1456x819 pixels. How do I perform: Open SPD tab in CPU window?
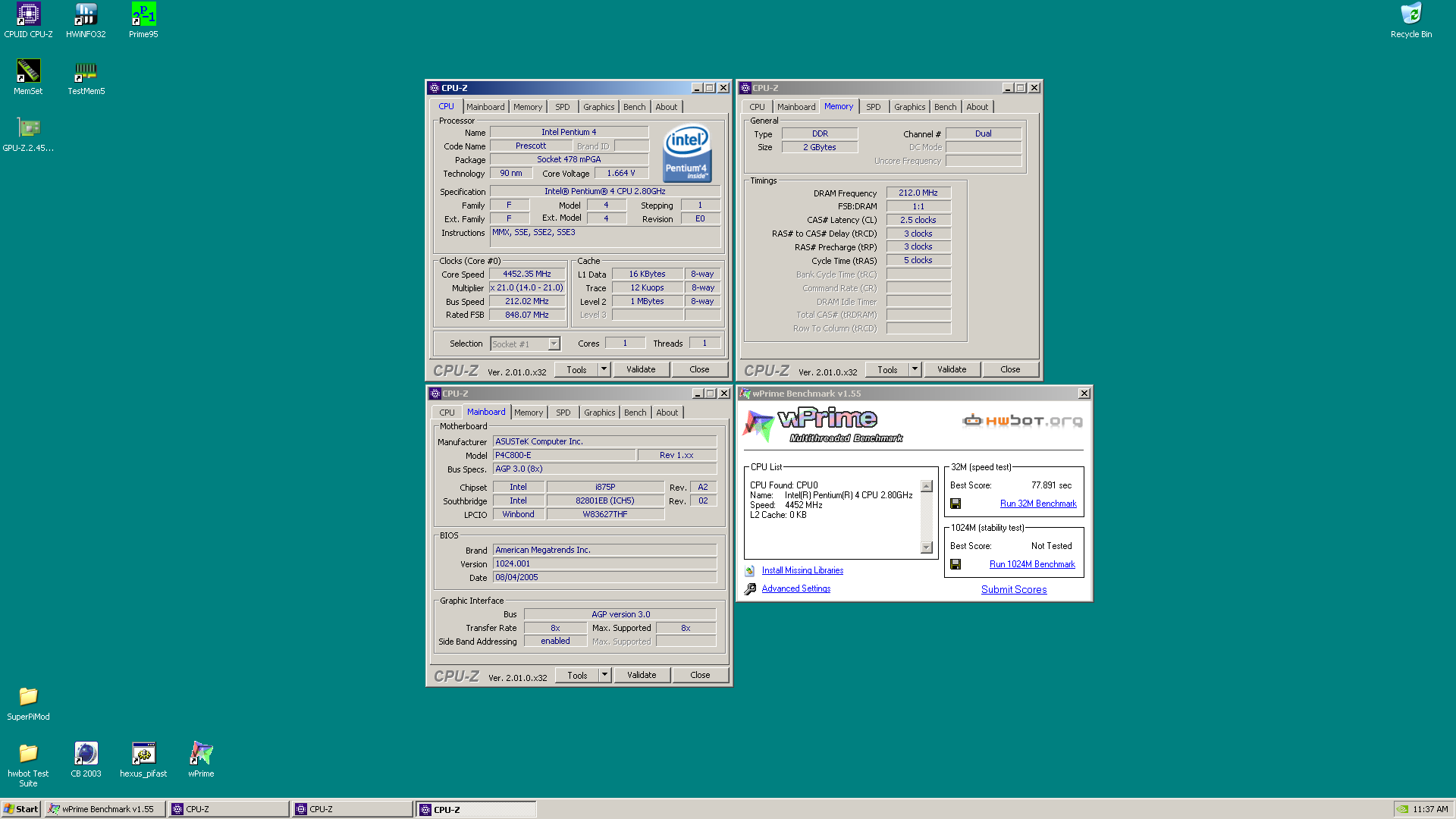coord(562,107)
